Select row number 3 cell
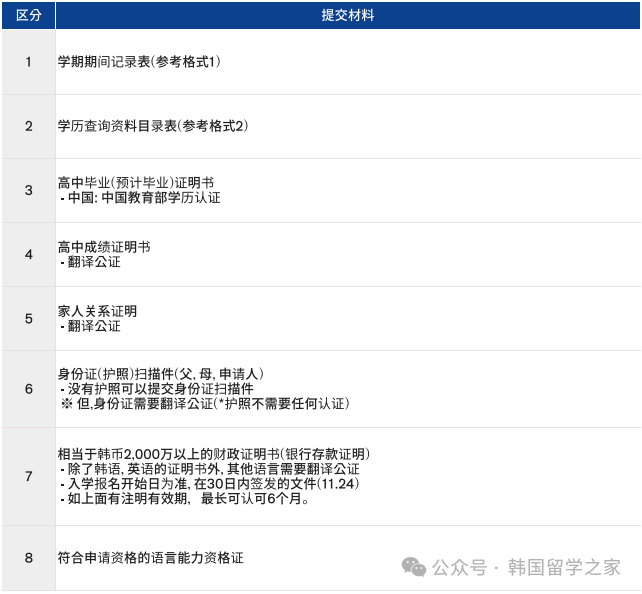The width and height of the screenshot is (642, 594). click(x=28, y=190)
